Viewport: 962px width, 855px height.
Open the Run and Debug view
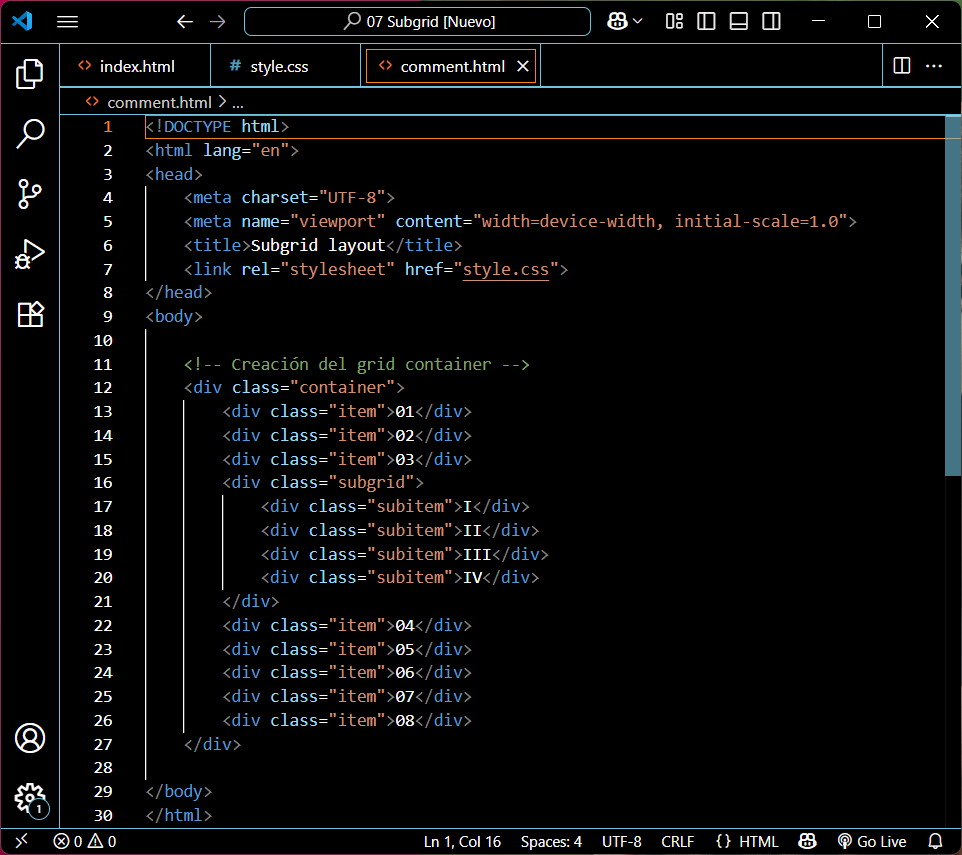click(29, 254)
